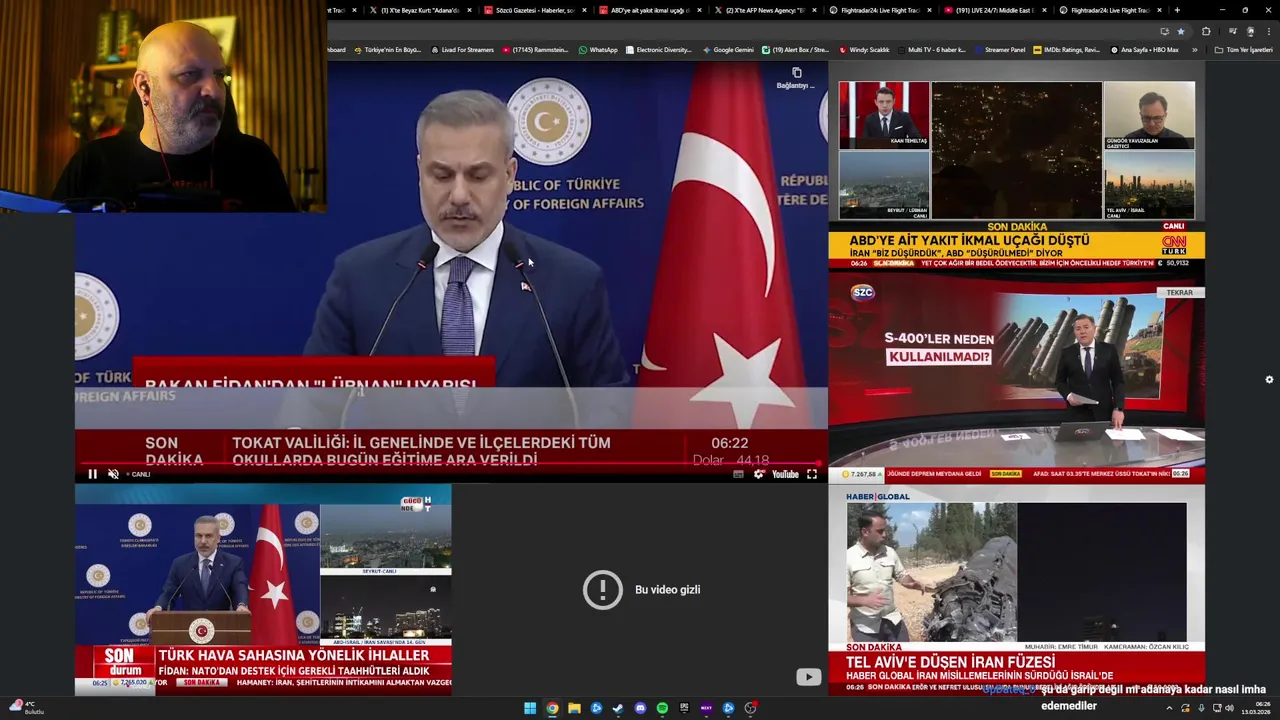
Task: Switch to the LIVE 24/7 Middle East tab
Action: click(994, 10)
